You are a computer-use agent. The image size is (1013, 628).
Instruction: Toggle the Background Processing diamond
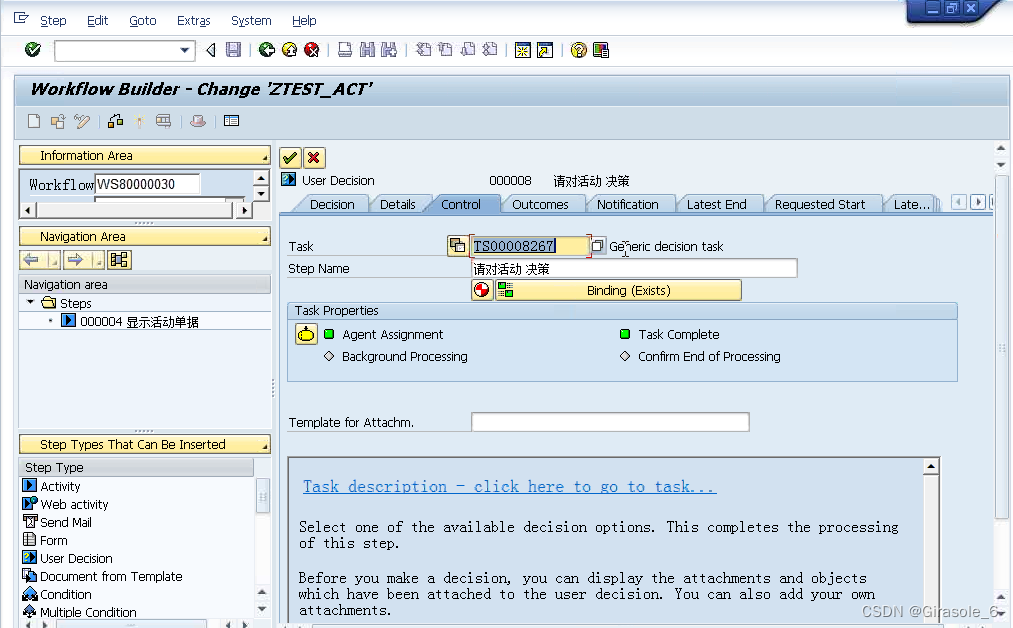pyautogui.click(x=329, y=356)
